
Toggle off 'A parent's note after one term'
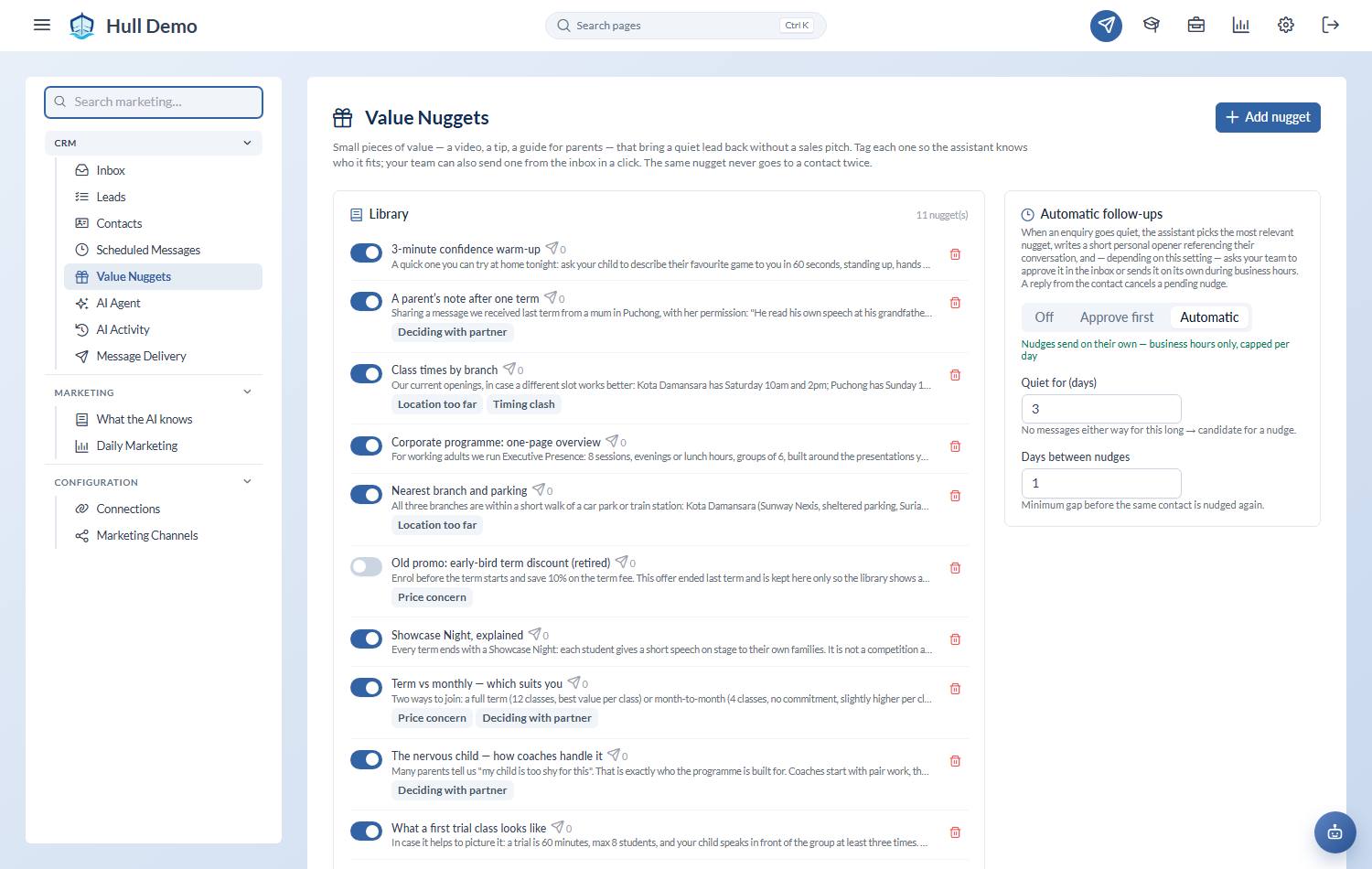[x=366, y=302]
